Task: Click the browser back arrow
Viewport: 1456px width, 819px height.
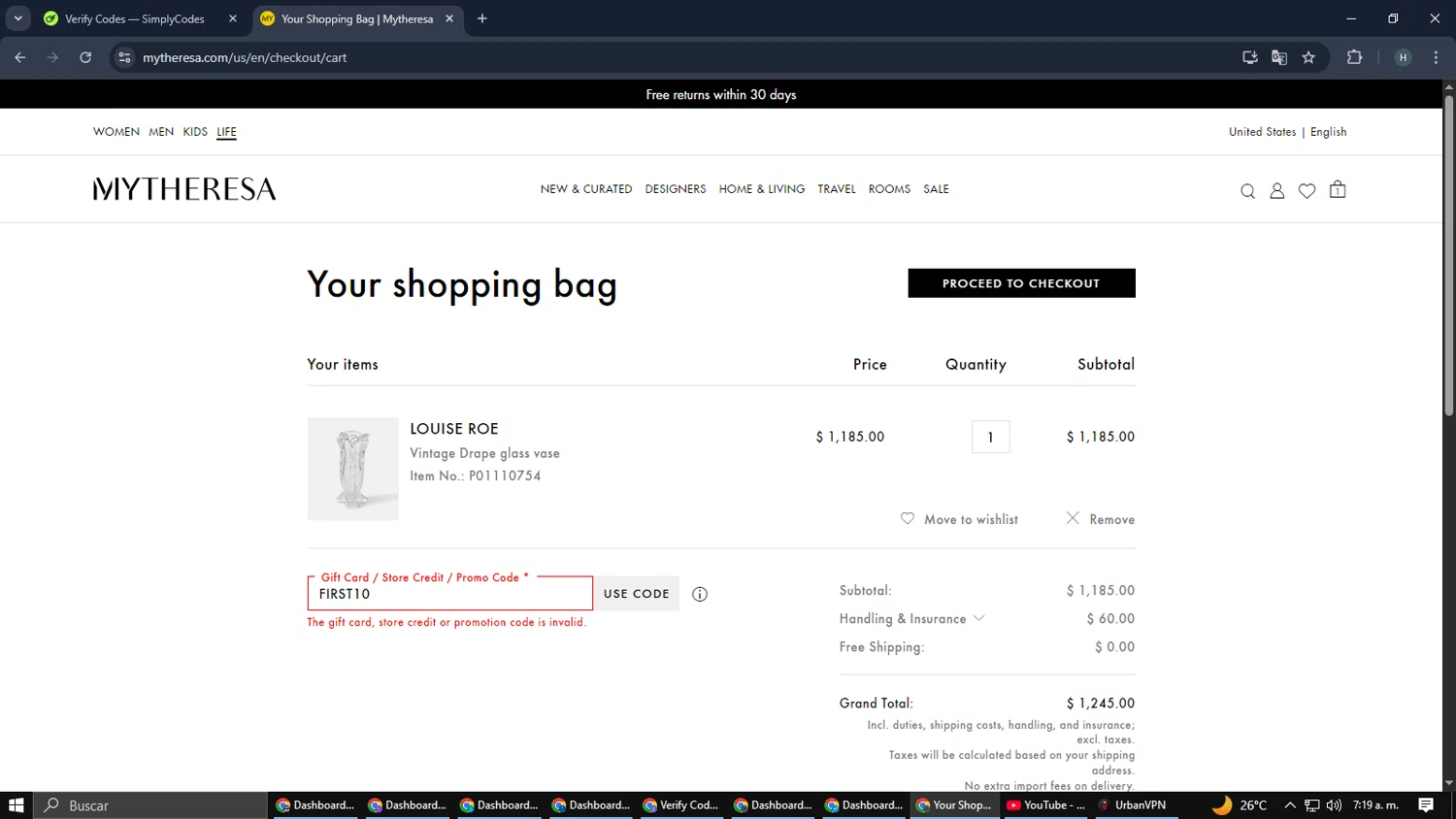Action: 20,57
